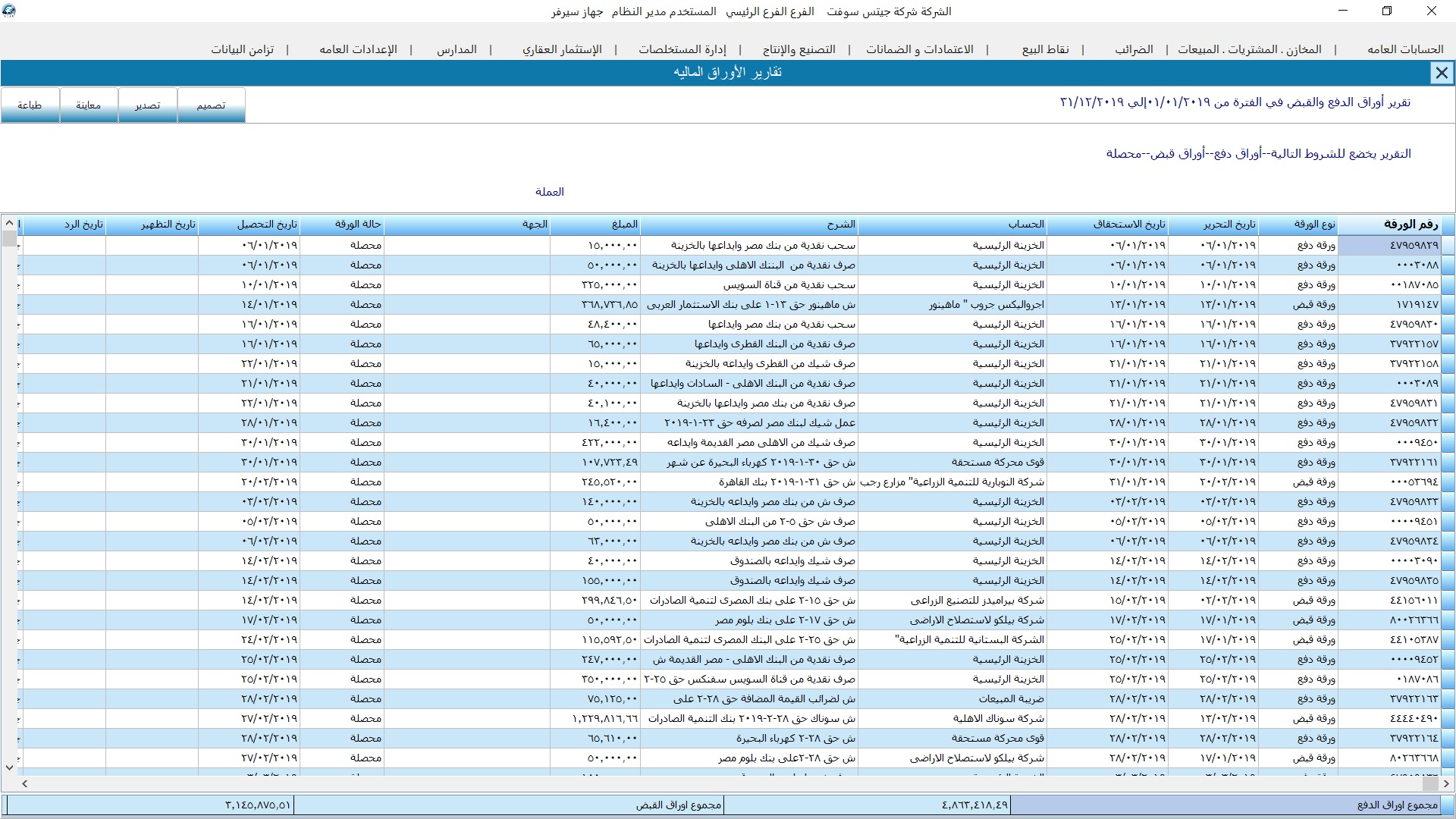Select amount ٤٢٢,٠٠٠,٠٠ cell
Image resolution: width=1456 pixels, height=819 pixels.
tap(595, 442)
